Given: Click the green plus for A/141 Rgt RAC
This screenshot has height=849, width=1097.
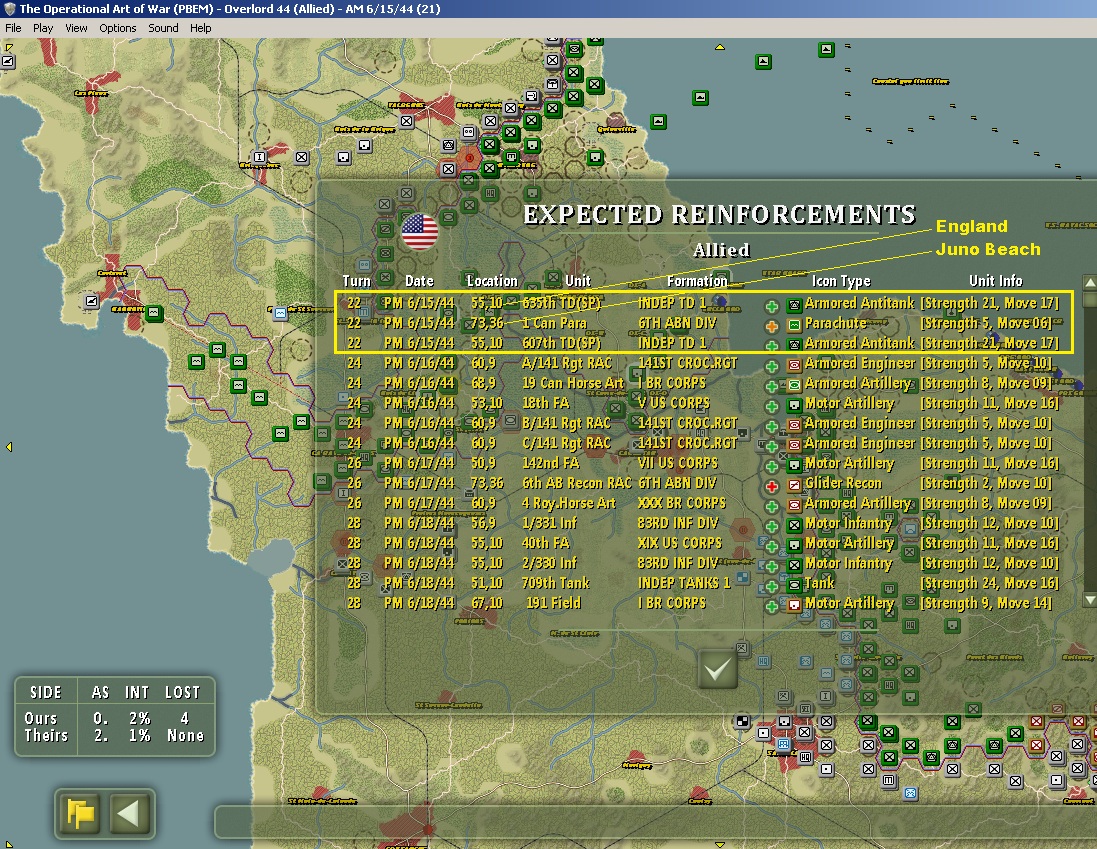Looking at the screenshot, I should [x=772, y=366].
